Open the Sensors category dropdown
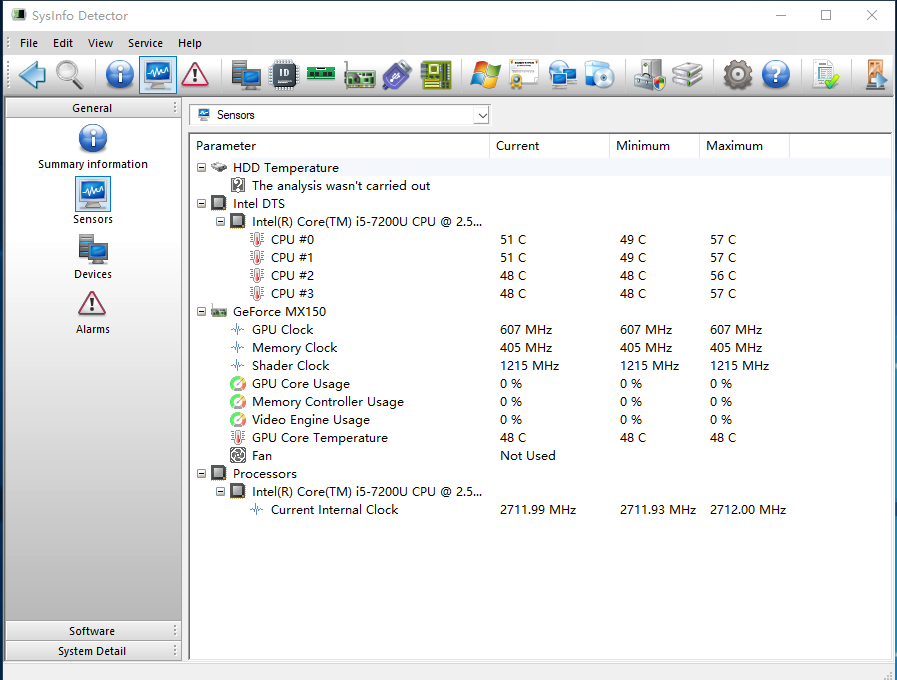Image resolution: width=897 pixels, height=680 pixels. tap(482, 115)
